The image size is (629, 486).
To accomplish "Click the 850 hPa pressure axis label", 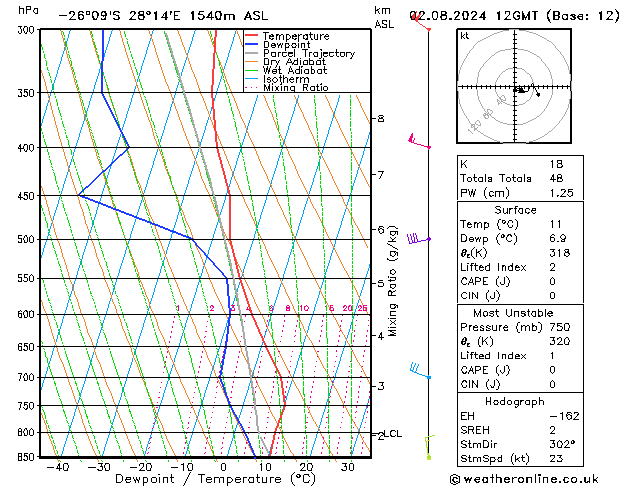I will pos(26,457).
